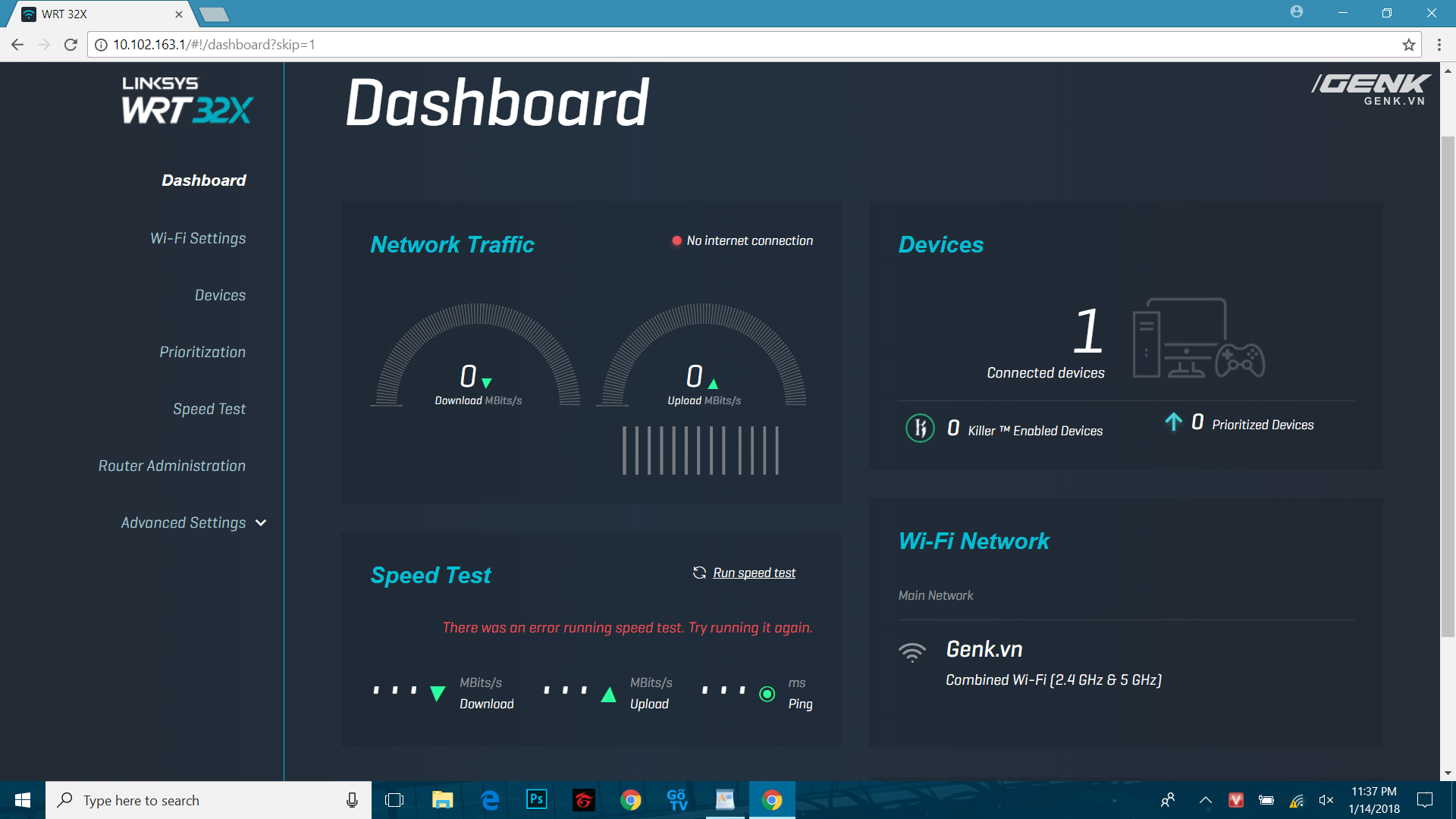The image size is (1456, 819).
Task: Click the Linksys WRT32X logo
Action: (187, 100)
